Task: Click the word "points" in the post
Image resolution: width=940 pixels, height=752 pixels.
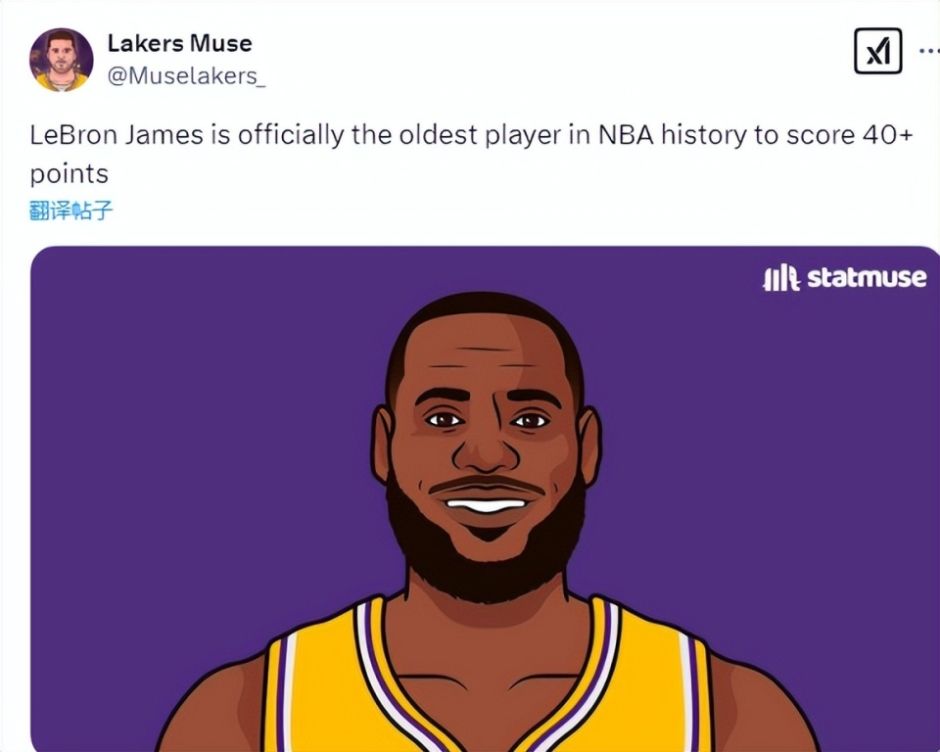Action: tap(69, 173)
